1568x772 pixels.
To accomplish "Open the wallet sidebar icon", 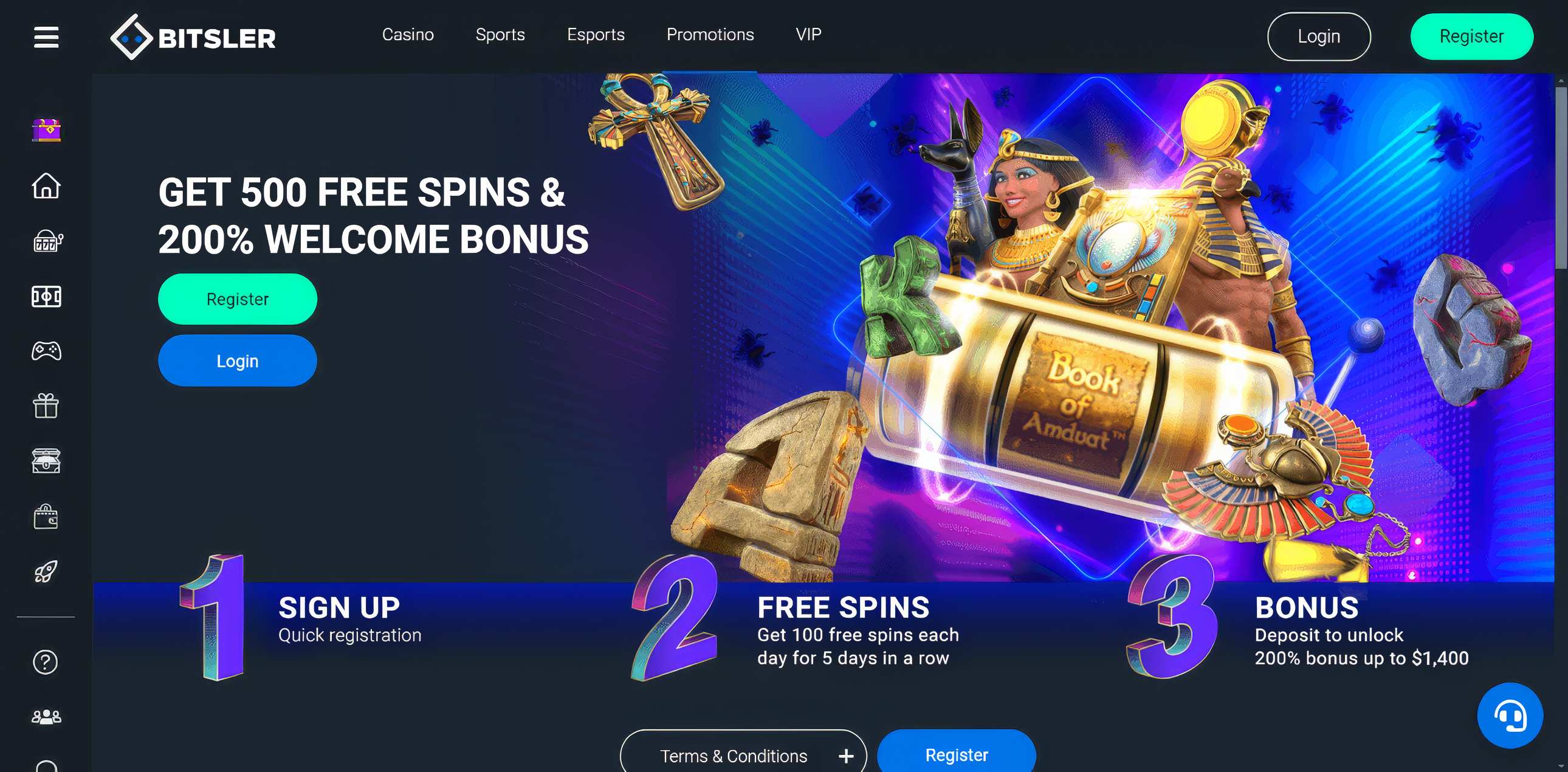I will pyautogui.click(x=46, y=517).
